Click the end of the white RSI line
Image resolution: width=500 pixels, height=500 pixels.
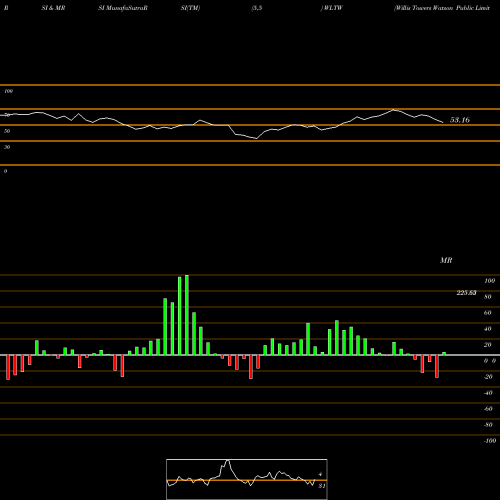tap(443, 123)
